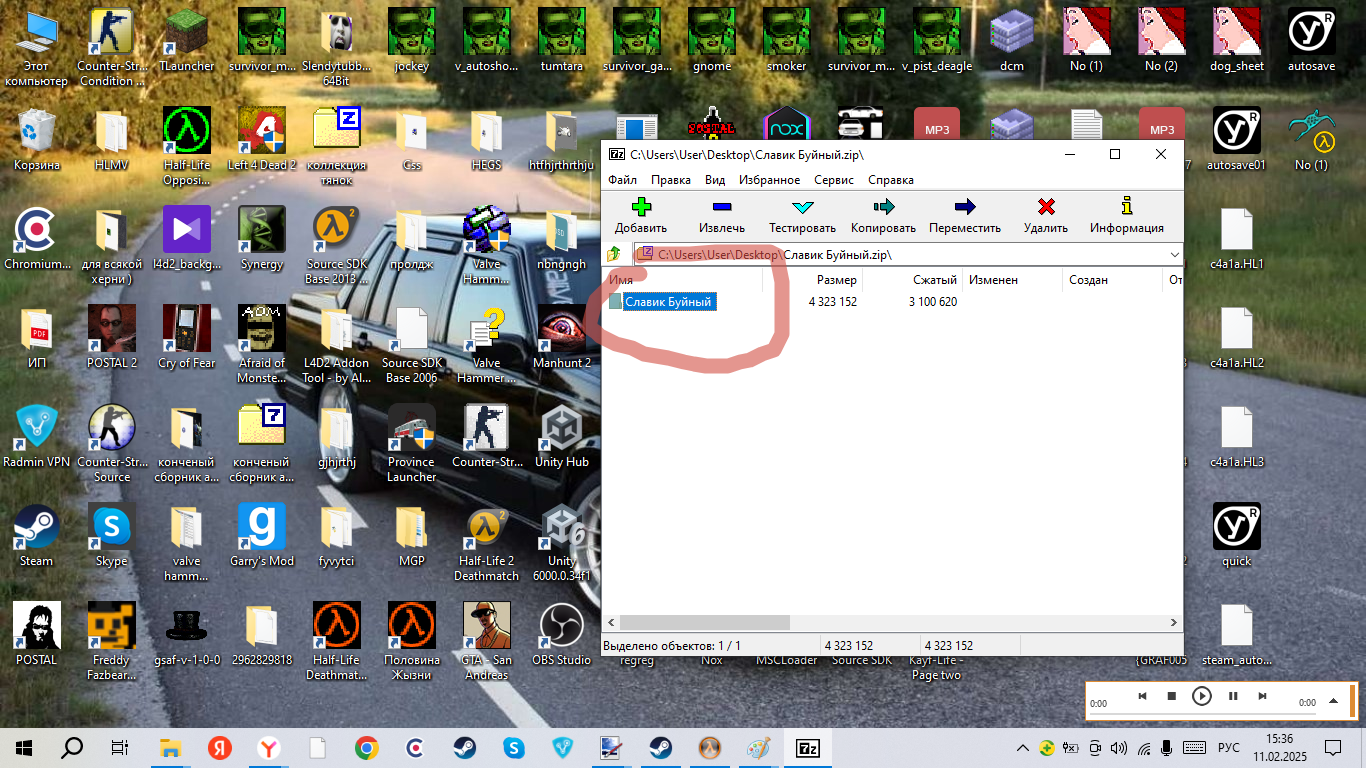This screenshot has height=768, width=1366.
Task: Open the notification center
Action: click(x=1333, y=748)
